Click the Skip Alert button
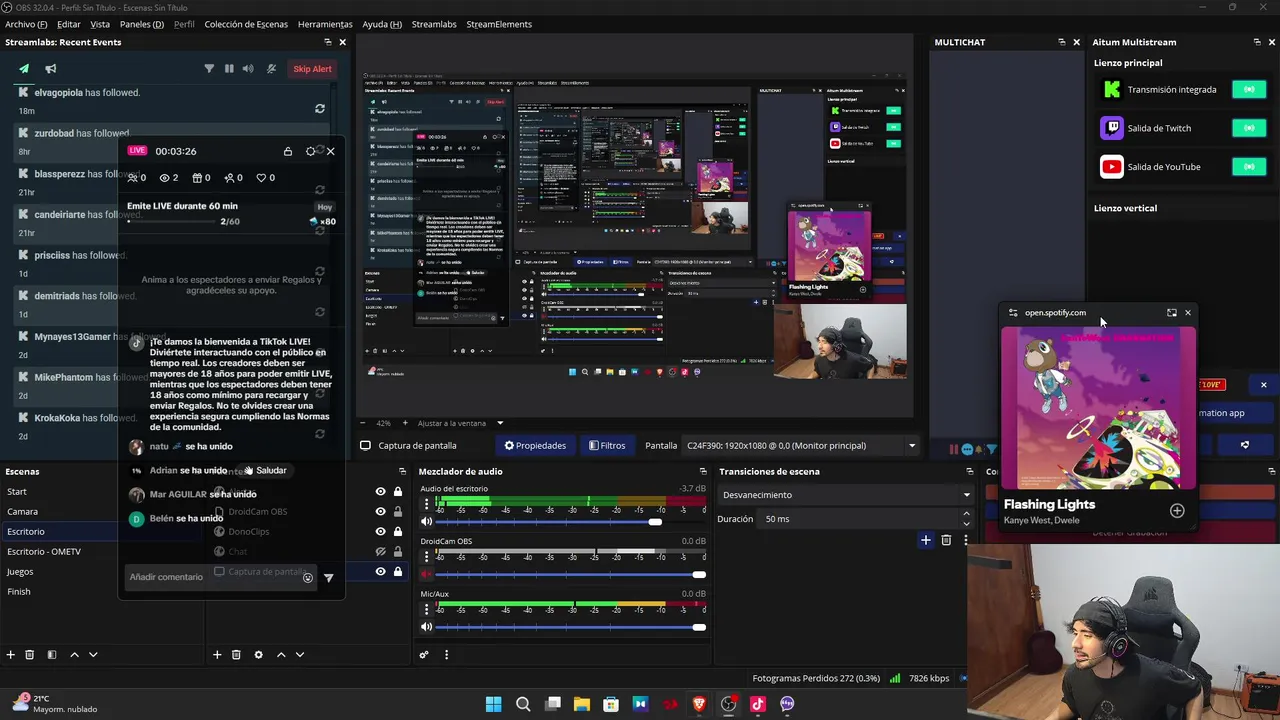The width and height of the screenshot is (1280, 720). pyautogui.click(x=312, y=69)
